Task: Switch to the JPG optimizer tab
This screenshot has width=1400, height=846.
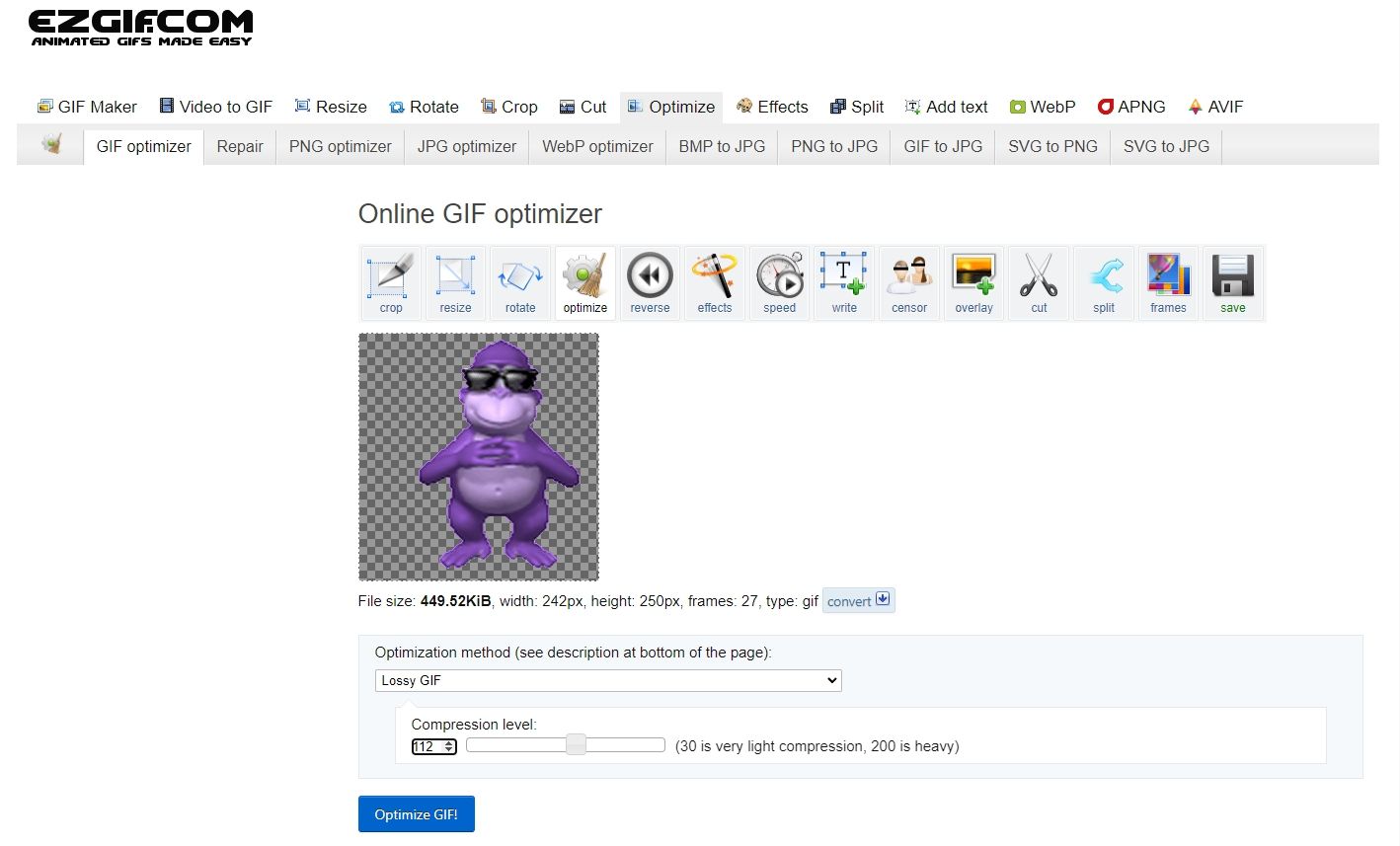Action: (x=466, y=146)
